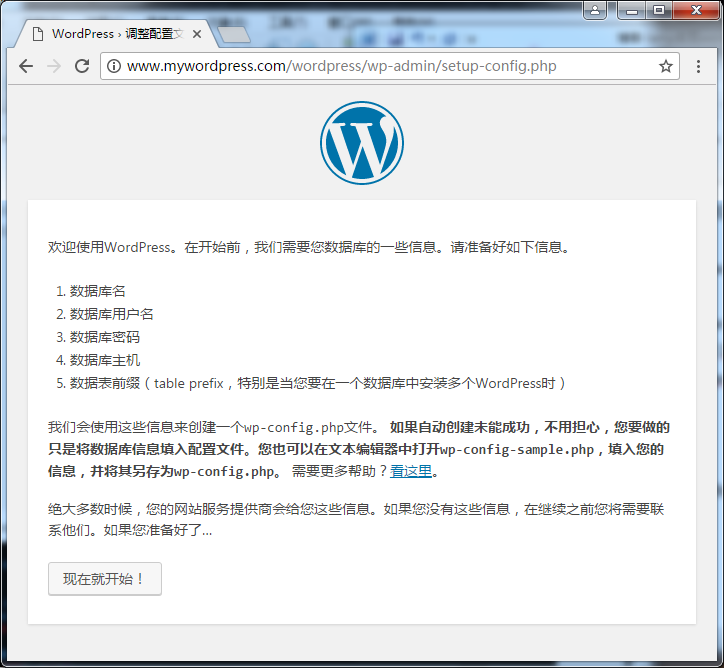
Task: Close the WordPress tab
Action: click(197, 34)
